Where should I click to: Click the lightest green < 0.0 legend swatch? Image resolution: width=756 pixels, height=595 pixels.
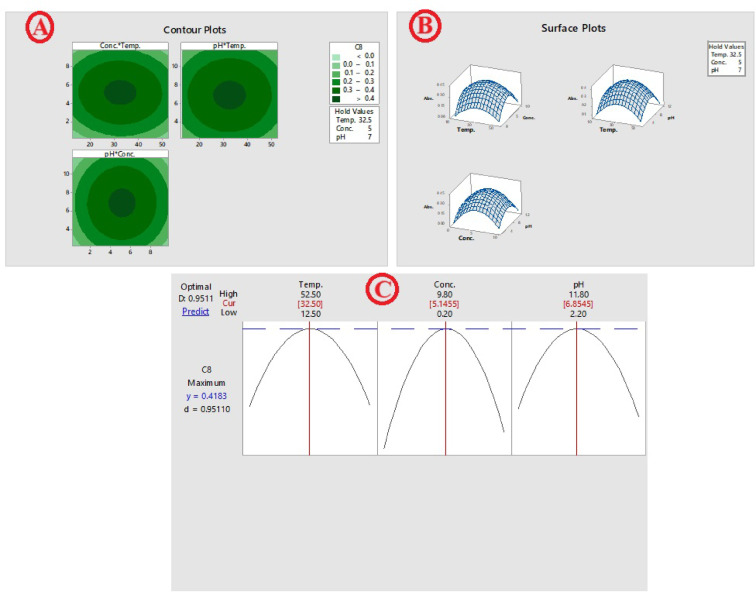click(x=340, y=62)
